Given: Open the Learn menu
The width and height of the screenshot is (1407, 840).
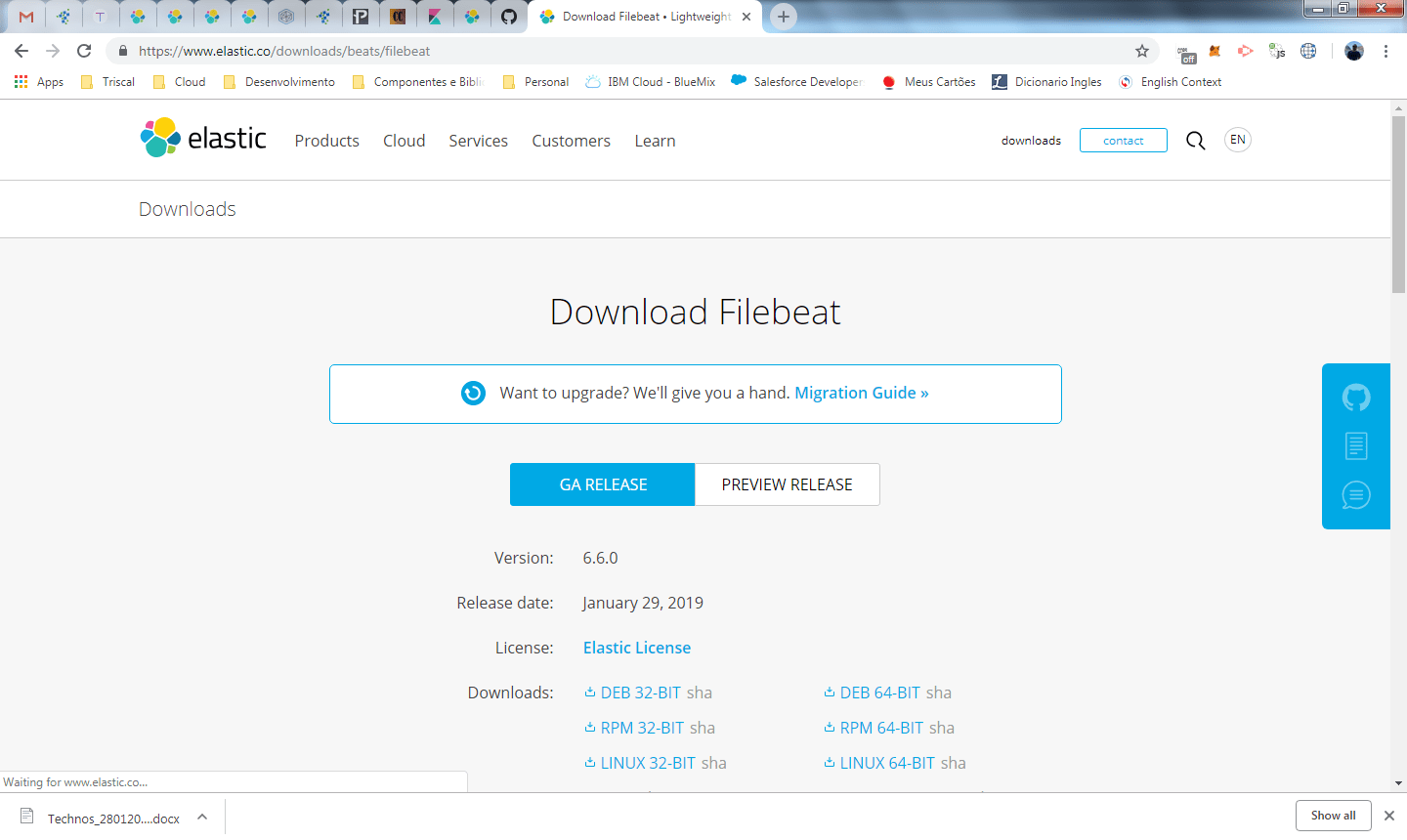Looking at the screenshot, I should 655,141.
